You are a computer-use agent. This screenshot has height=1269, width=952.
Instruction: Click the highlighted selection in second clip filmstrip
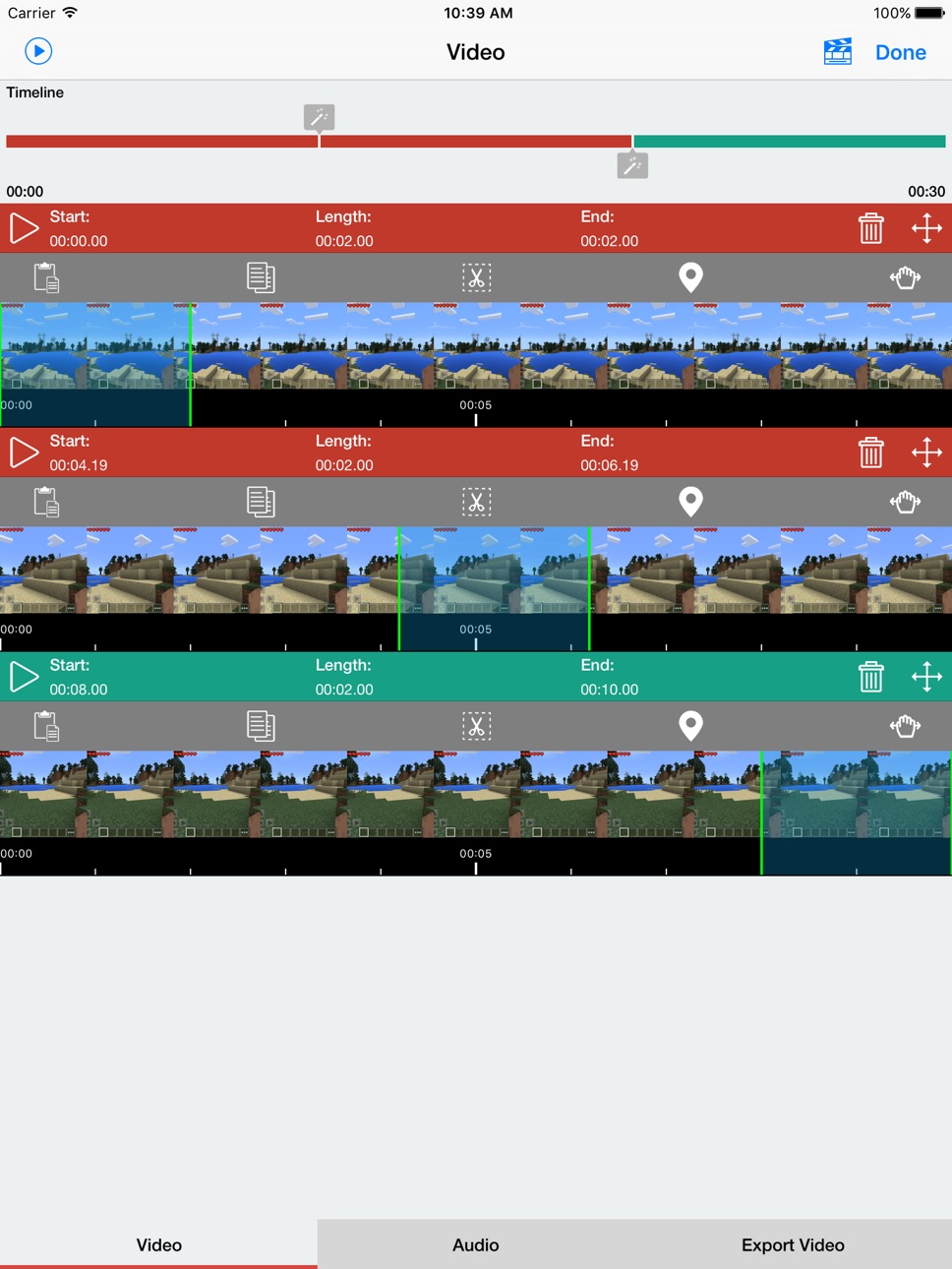coord(494,588)
